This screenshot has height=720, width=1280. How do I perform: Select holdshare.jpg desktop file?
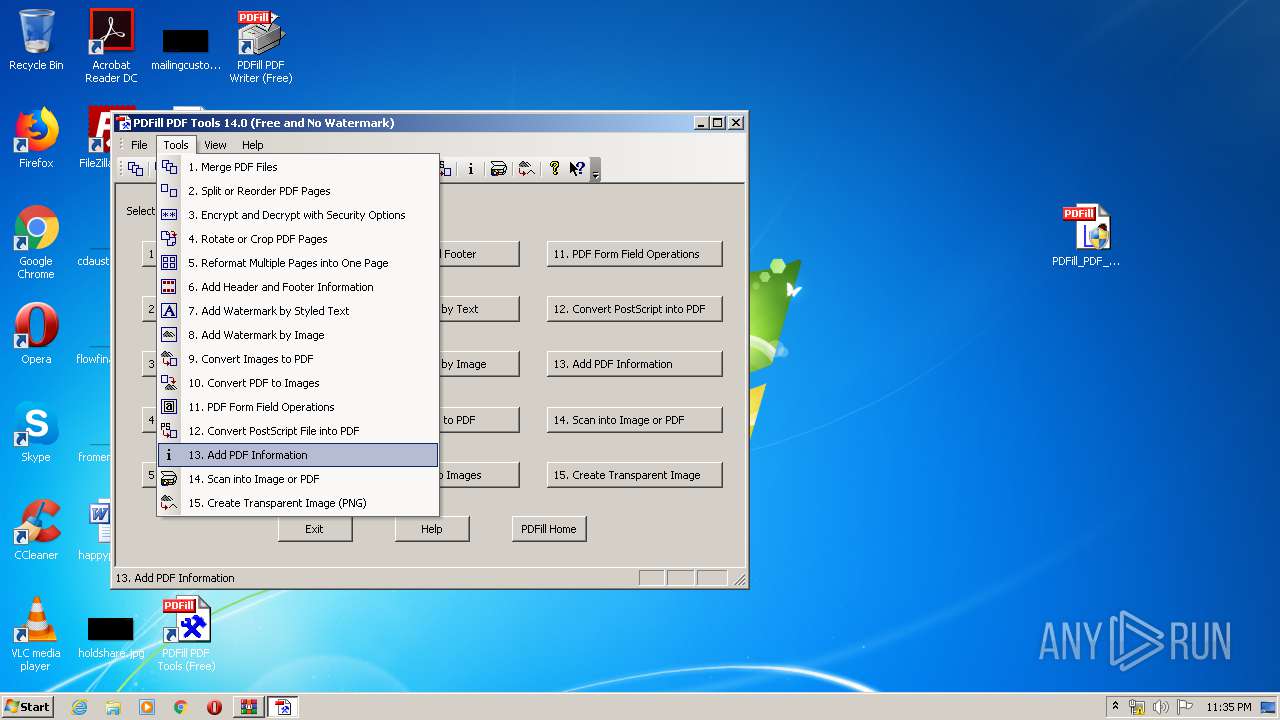coord(111,638)
